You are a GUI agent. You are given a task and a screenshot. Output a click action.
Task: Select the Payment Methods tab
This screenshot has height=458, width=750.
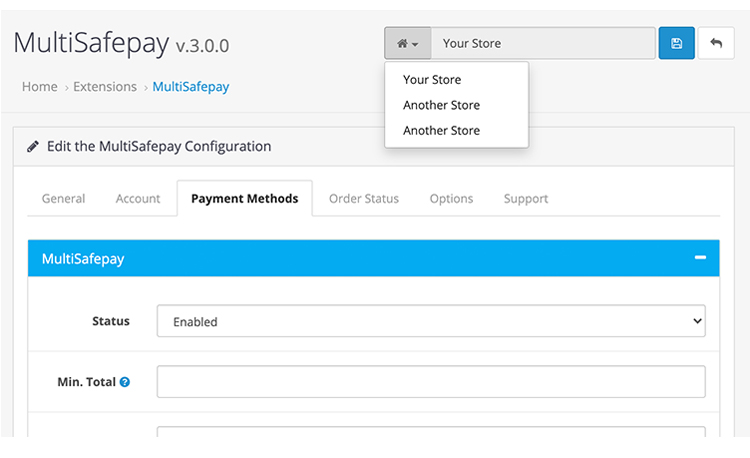point(244,198)
